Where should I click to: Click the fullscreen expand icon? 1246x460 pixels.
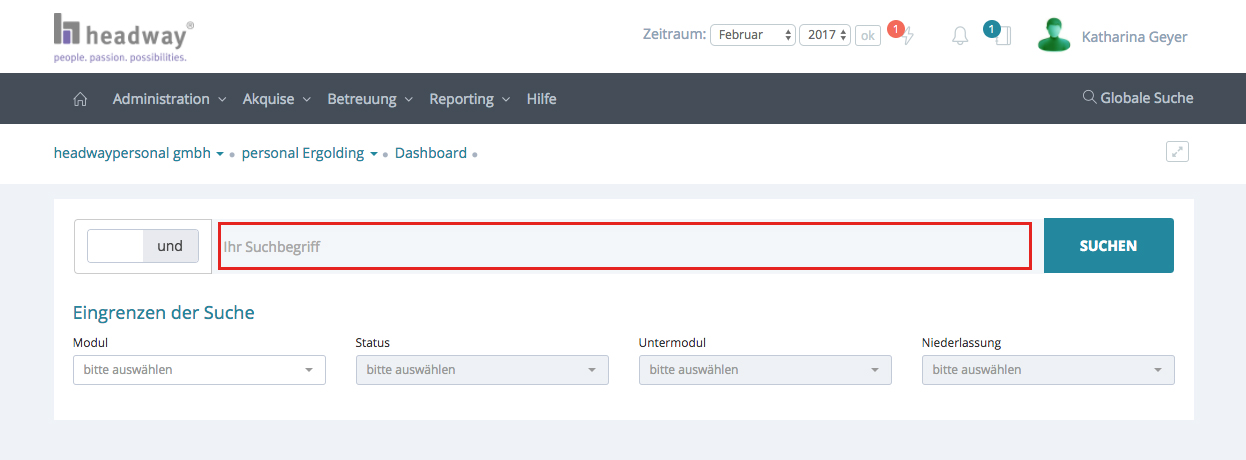pyautogui.click(x=1177, y=152)
